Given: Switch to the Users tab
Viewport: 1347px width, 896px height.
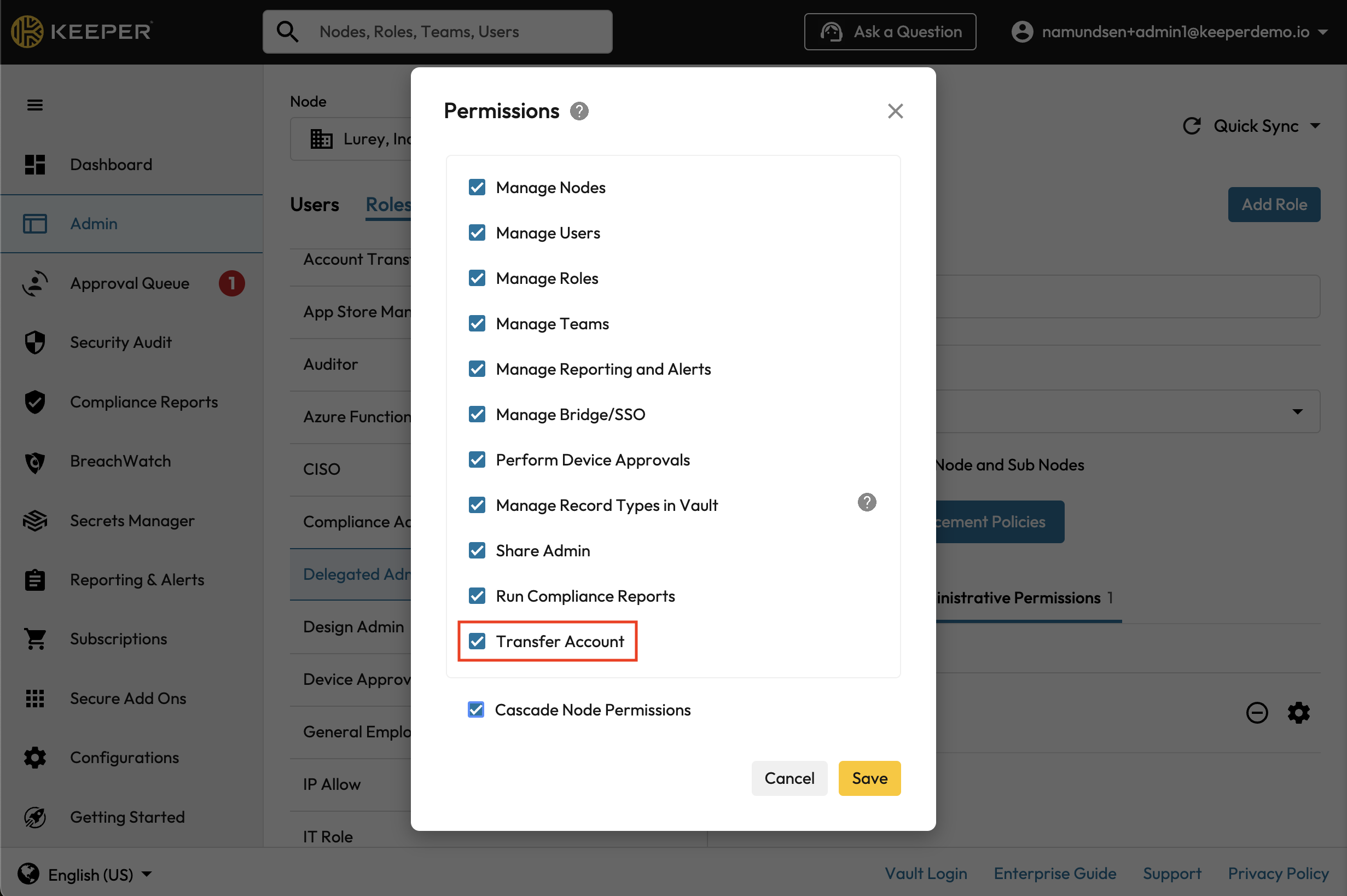Looking at the screenshot, I should click(x=315, y=205).
